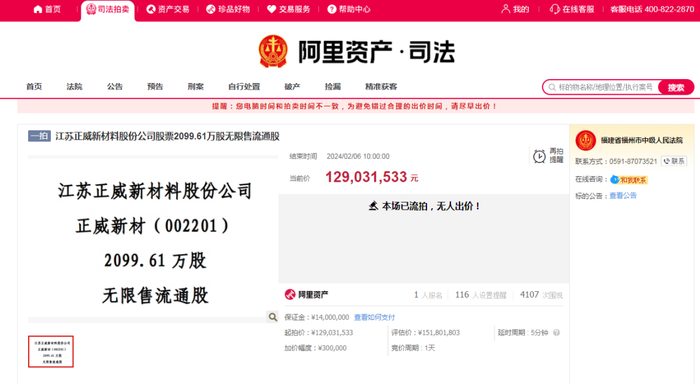Viewport: 700px width, 384px height.
Task: Open the 公告 menu item
Action: tap(115, 87)
